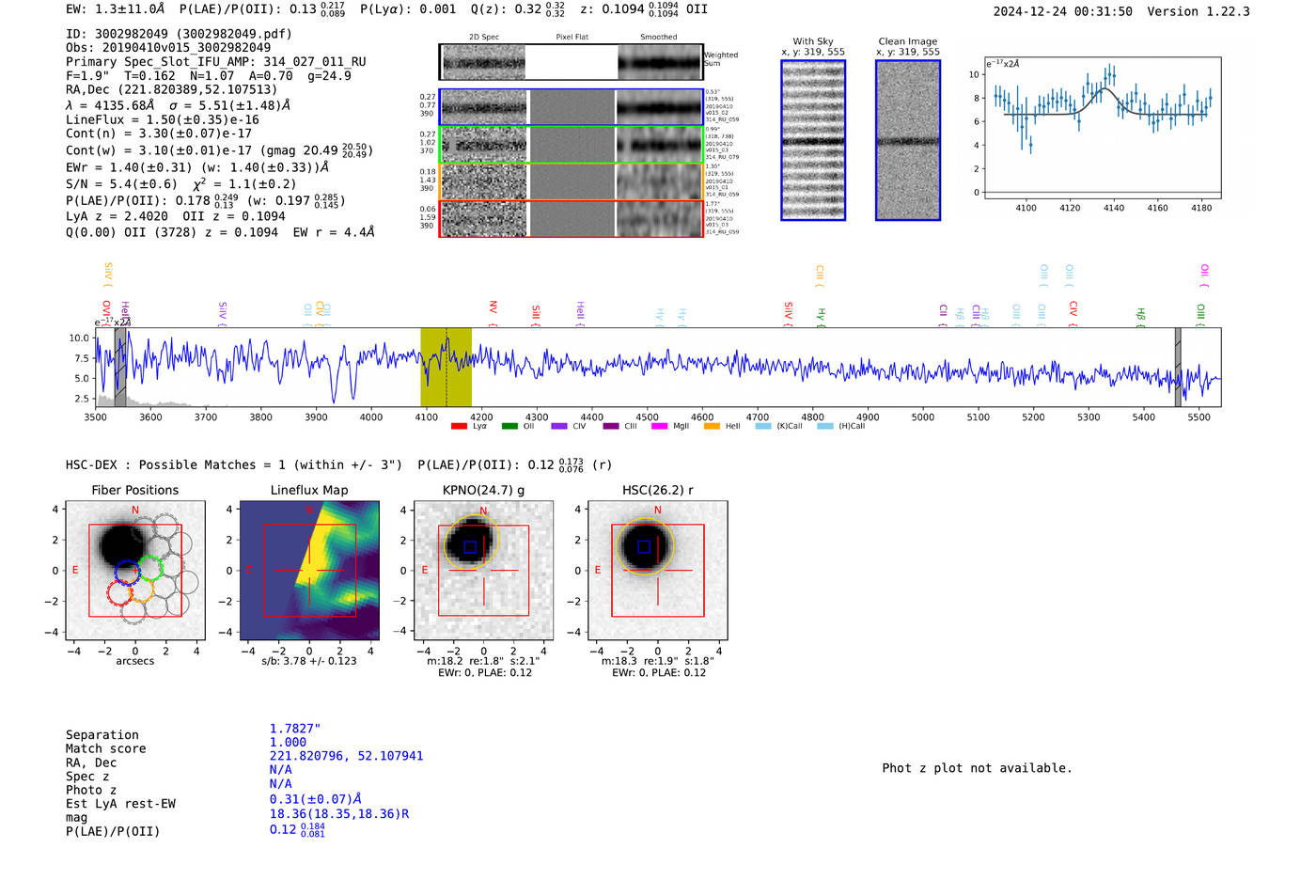
Task: Click the blue-bordered smoothed 2D spectrum
Action: point(659,107)
